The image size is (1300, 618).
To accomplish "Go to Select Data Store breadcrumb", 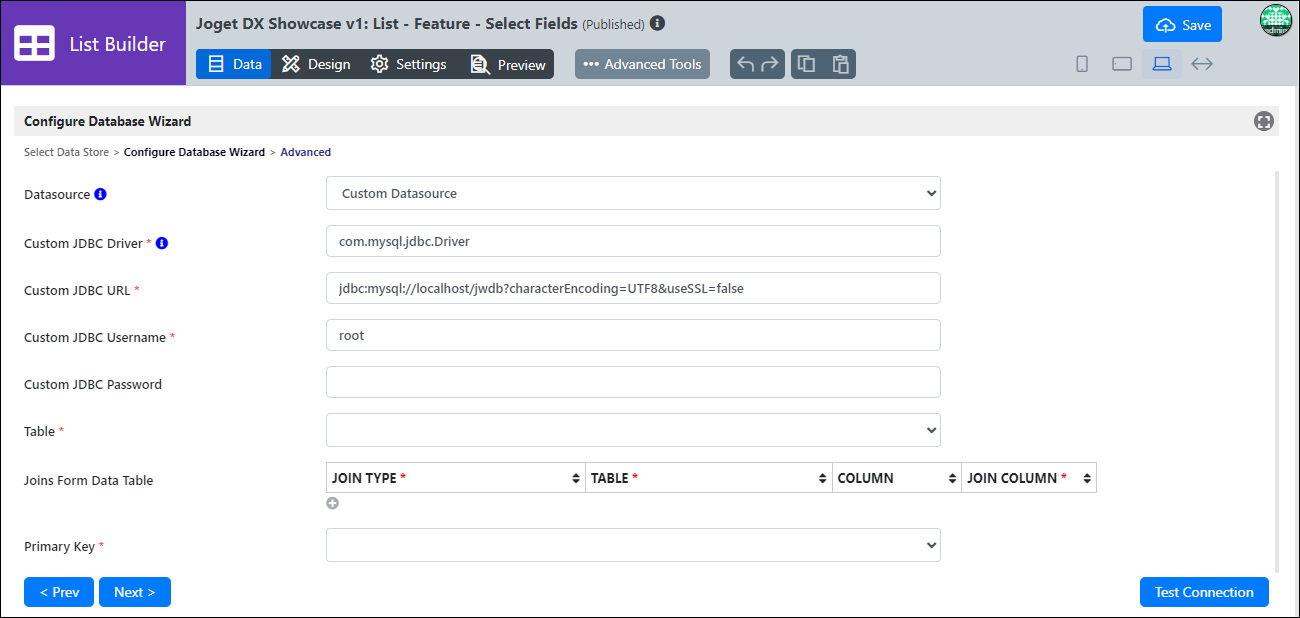I will click(x=67, y=152).
